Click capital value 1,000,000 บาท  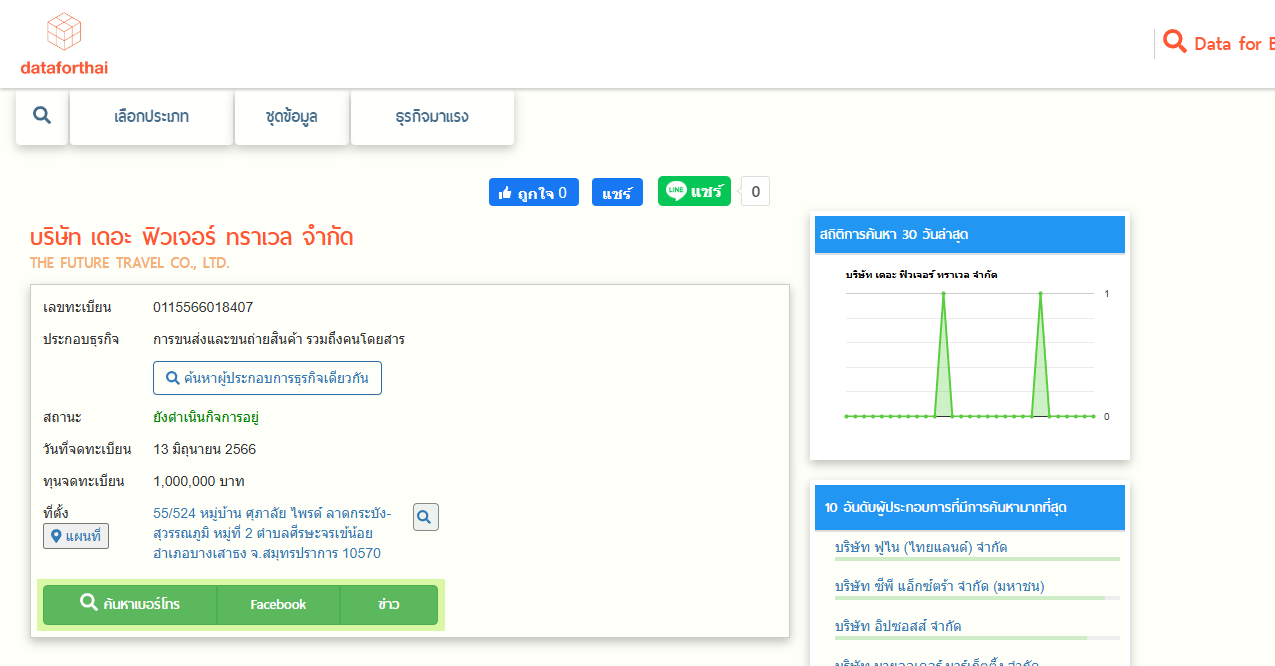[x=199, y=481]
